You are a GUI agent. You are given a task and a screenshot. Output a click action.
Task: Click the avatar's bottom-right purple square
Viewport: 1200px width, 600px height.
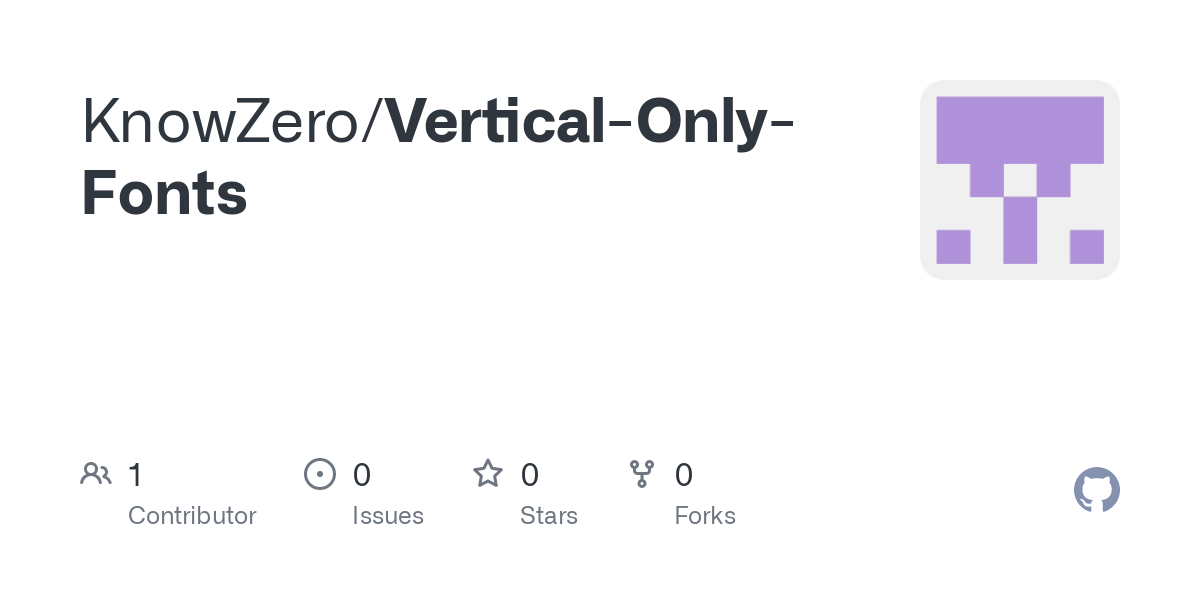click(1086, 247)
